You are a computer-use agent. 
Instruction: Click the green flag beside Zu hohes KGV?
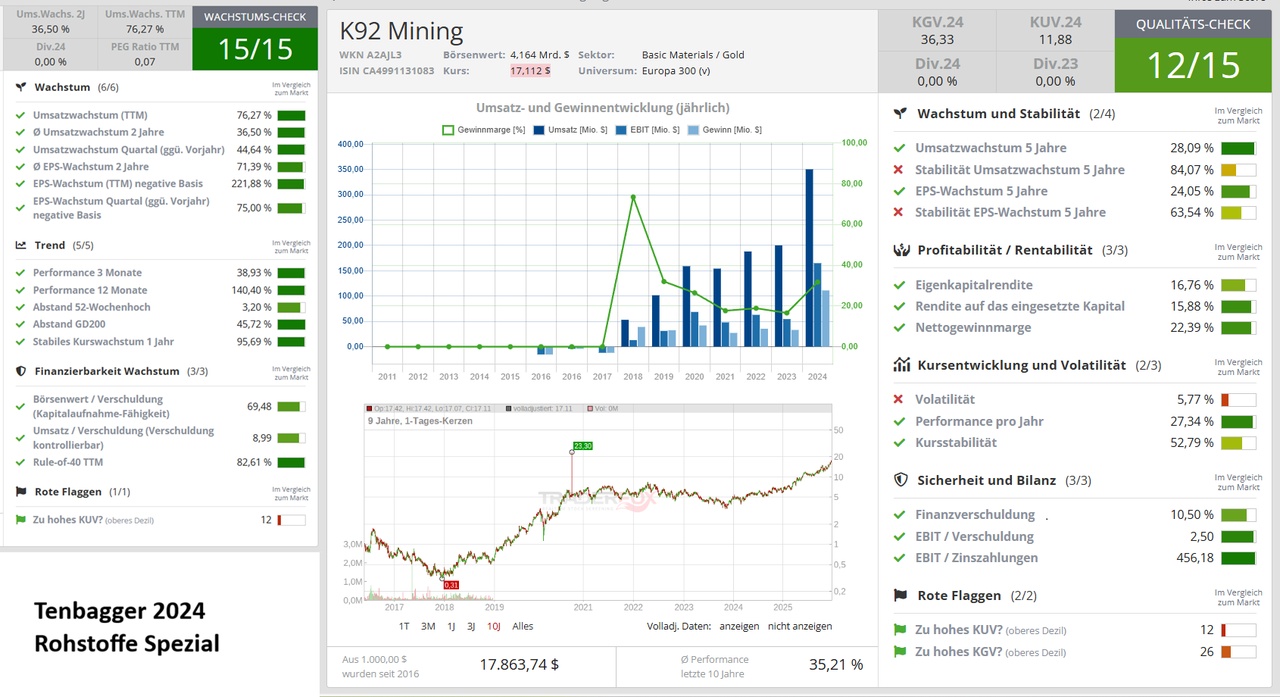[898, 652]
